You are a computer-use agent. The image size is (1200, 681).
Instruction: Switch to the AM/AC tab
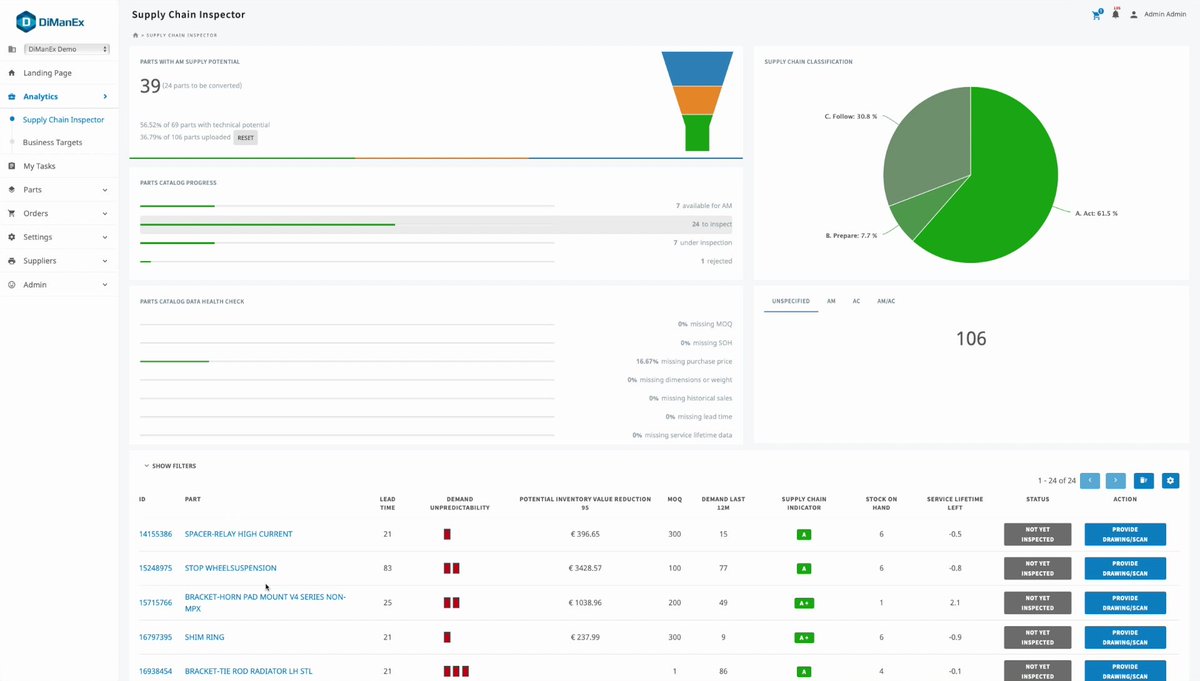[x=886, y=301]
